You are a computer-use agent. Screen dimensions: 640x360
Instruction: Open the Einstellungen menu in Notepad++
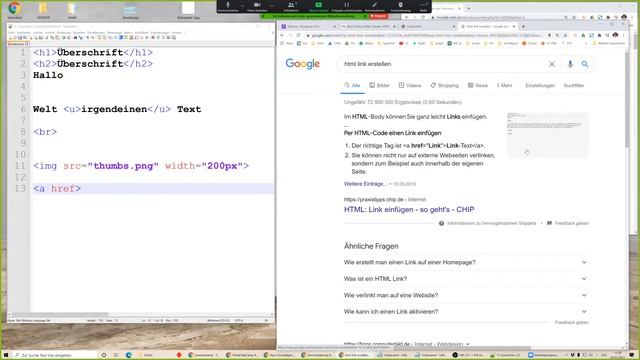(96, 33)
